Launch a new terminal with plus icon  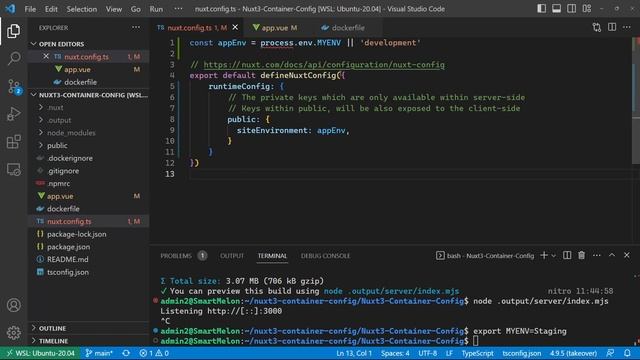pos(544,255)
